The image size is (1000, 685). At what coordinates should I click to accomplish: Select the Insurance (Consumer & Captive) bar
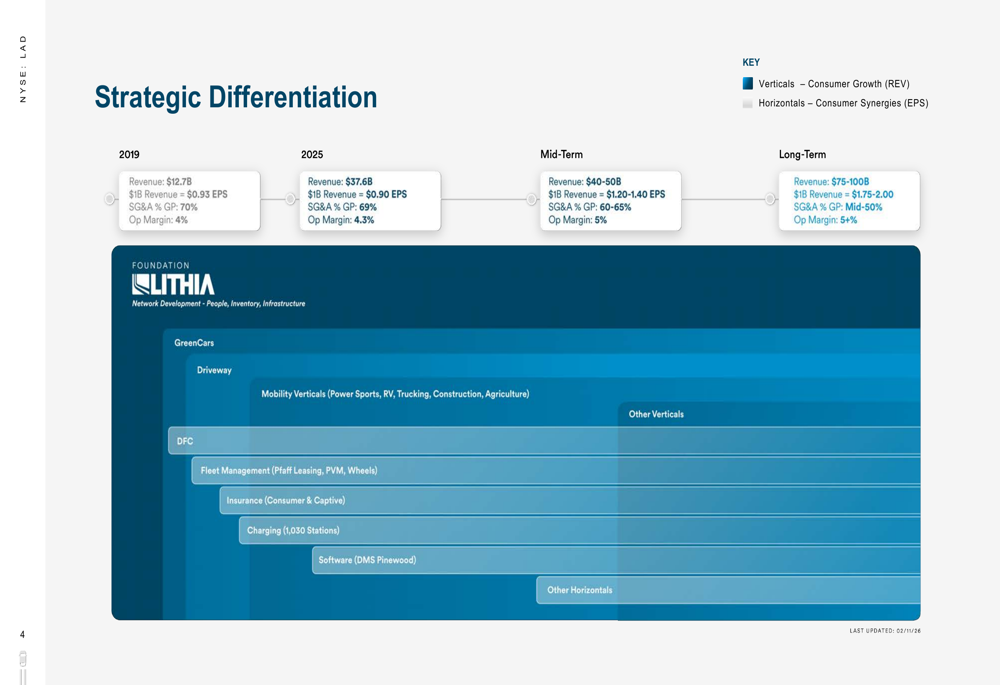[570, 501]
